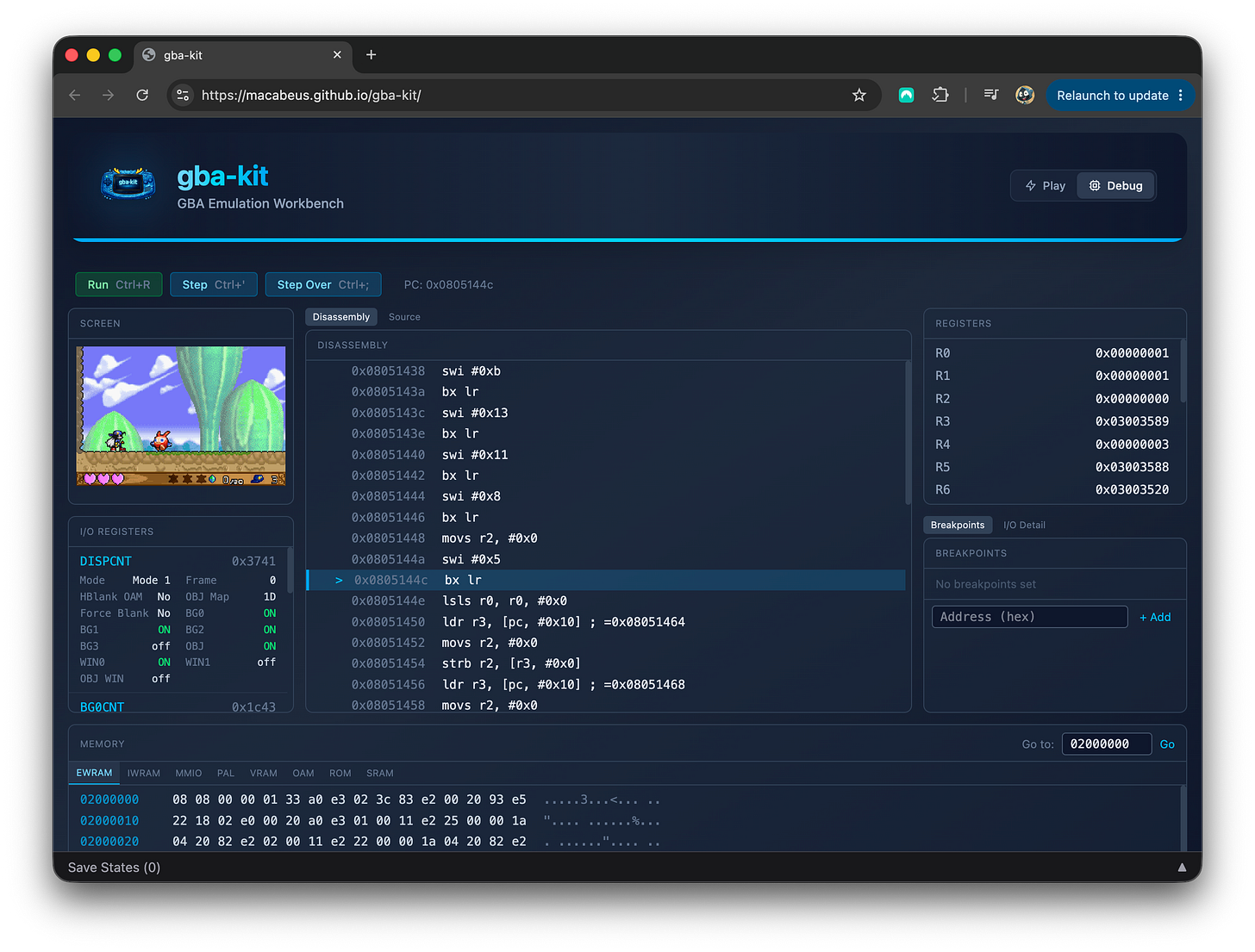Switch to the IWRAM memory tab
The height and width of the screenshot is (952, 1255).
click(x=144, y=773)
